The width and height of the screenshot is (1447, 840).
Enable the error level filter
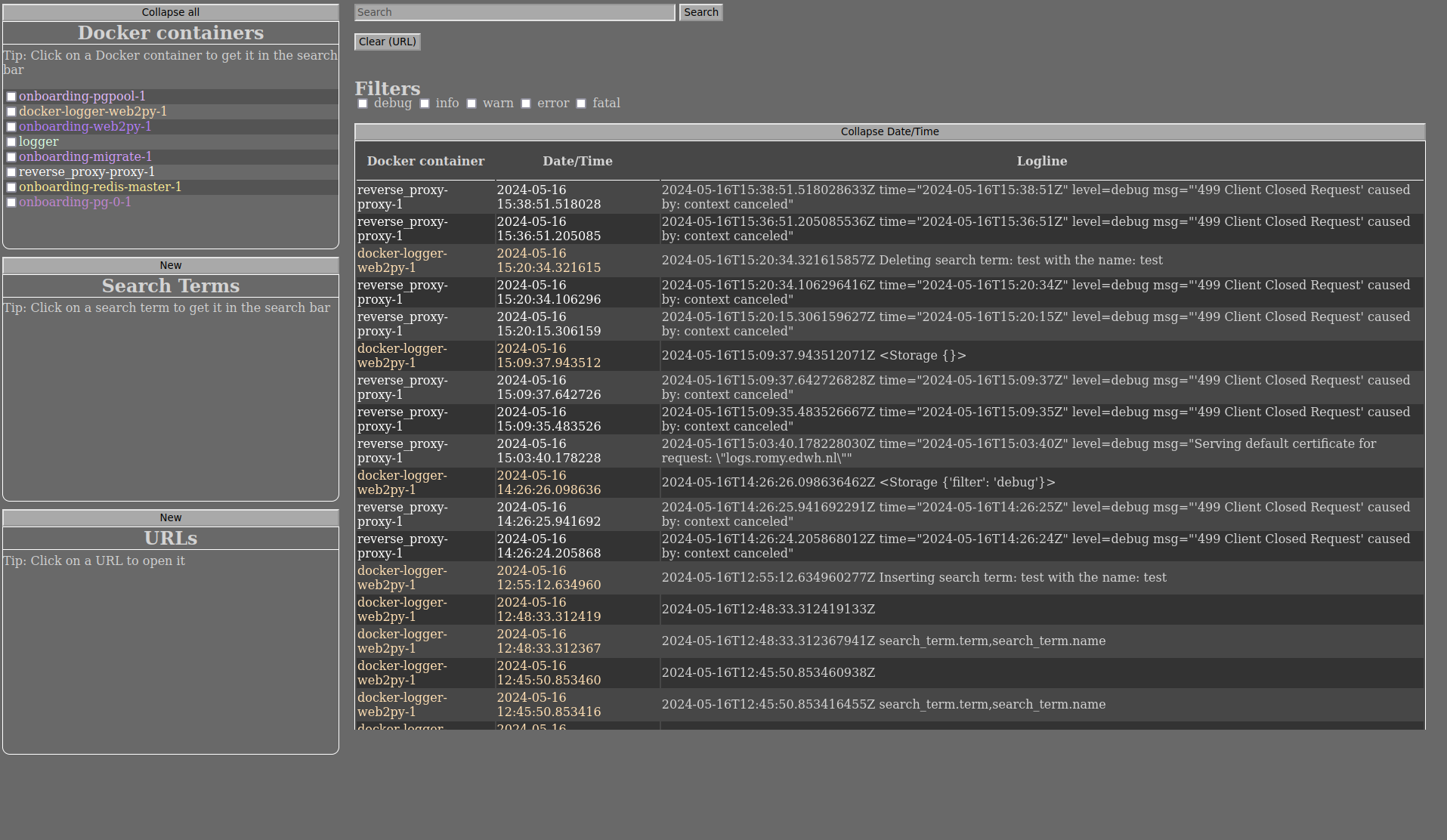(x=526, y=103)
